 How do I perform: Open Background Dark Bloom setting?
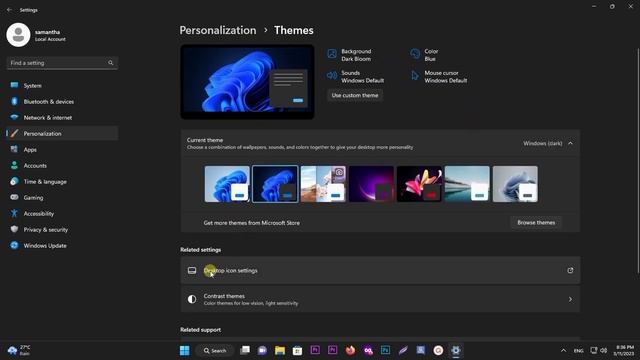[x=349, y=55]
